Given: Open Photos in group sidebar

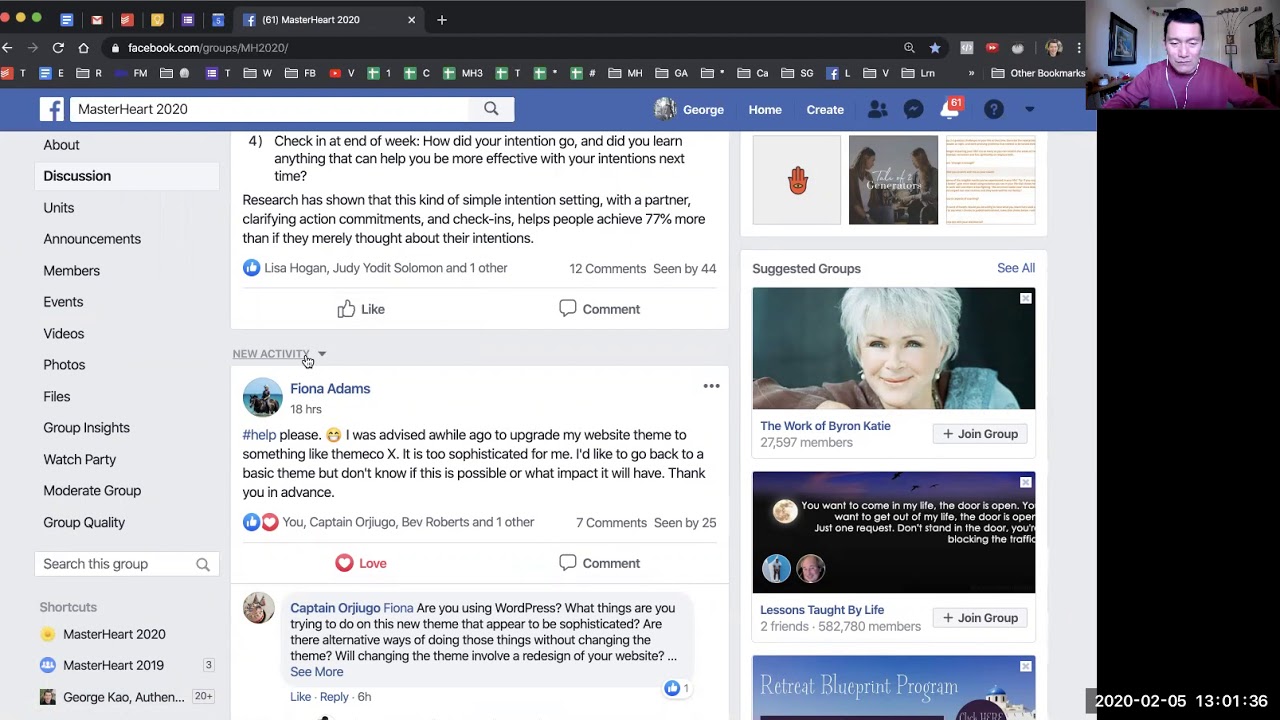Looking at the screenshot, I should pos(64,365).
